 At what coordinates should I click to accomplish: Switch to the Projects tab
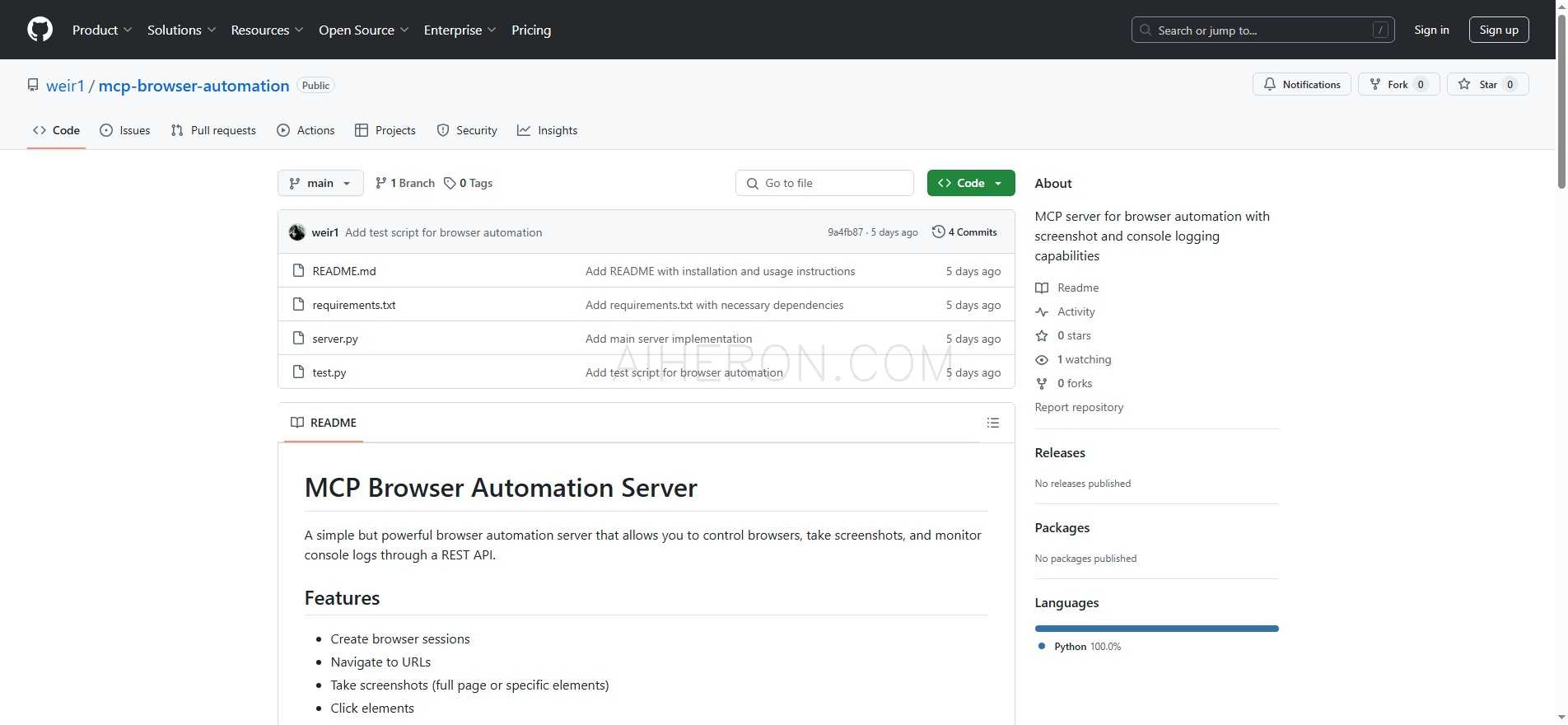click(x=385, y=130)
